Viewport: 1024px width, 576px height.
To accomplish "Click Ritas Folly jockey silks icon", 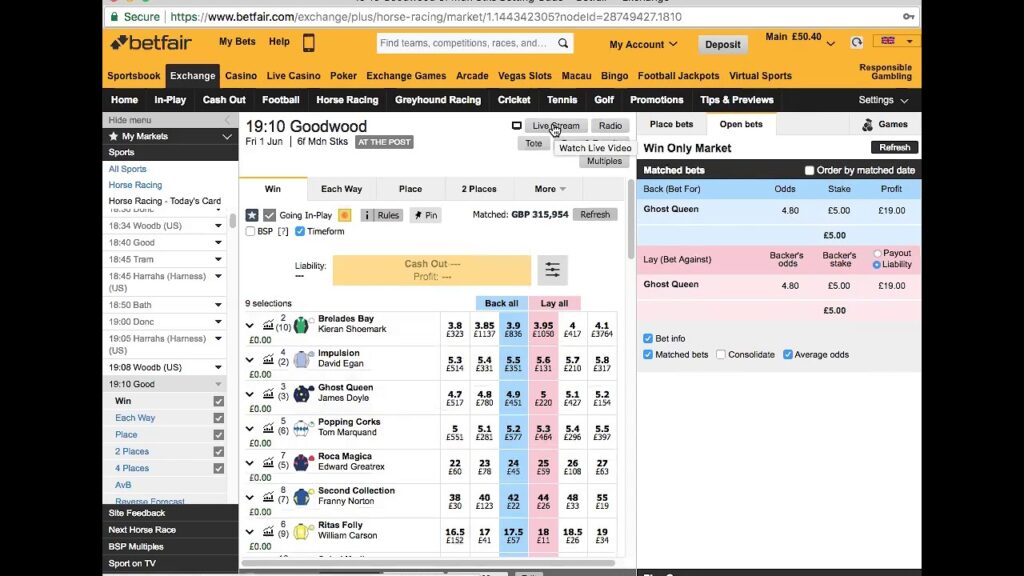I will click(x=302, y=532).
